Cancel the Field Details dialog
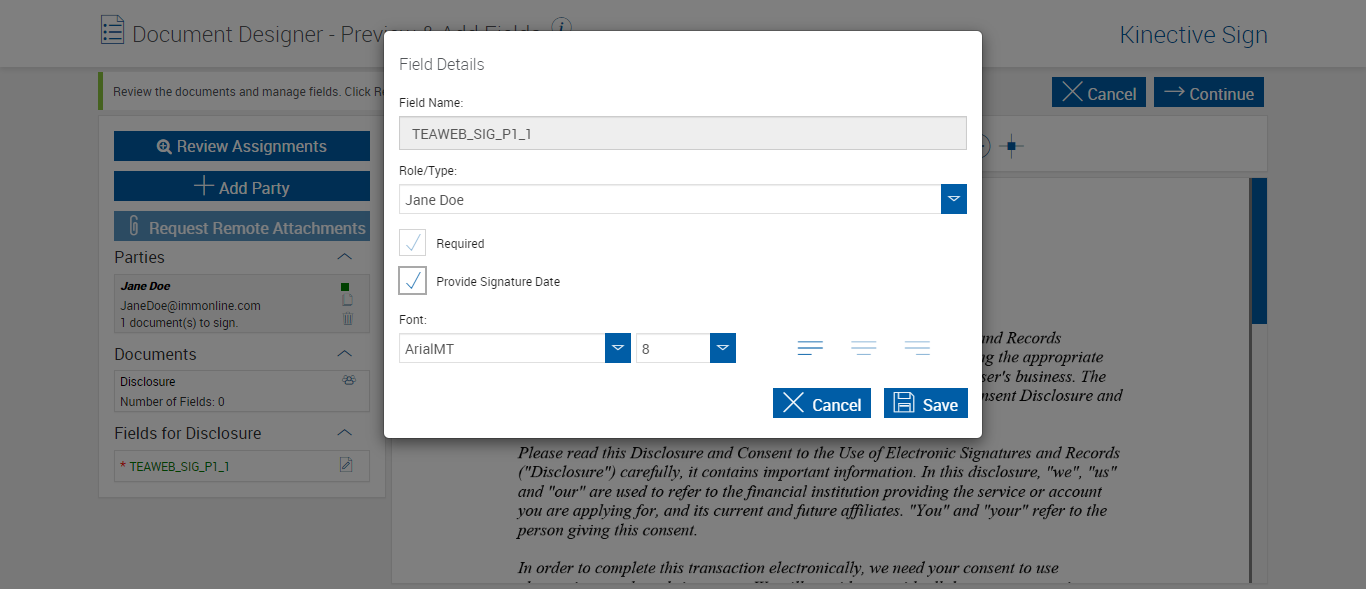 click(x=822, y=403)
